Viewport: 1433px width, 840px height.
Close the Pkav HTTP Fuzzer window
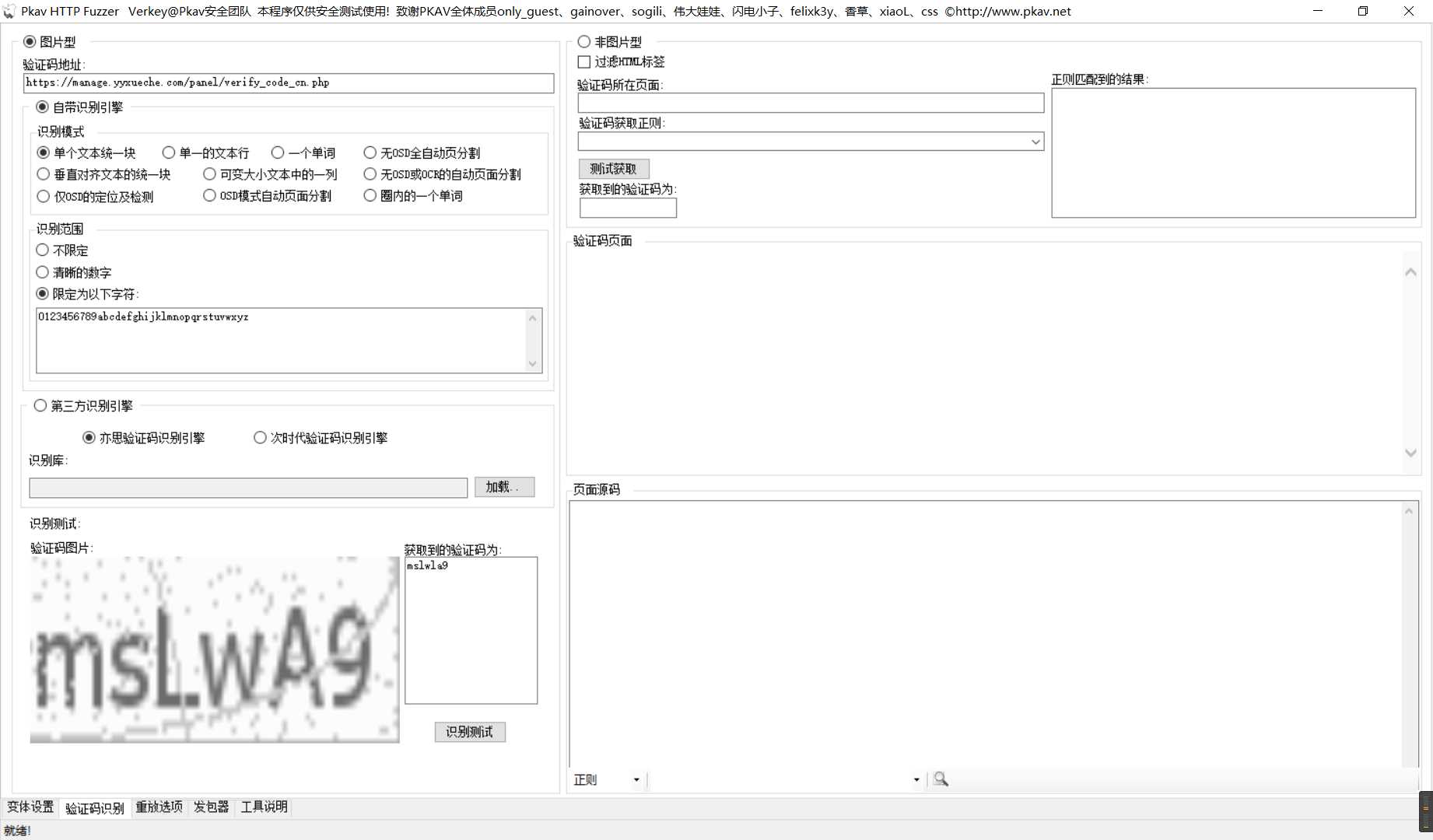(1409, 11)
